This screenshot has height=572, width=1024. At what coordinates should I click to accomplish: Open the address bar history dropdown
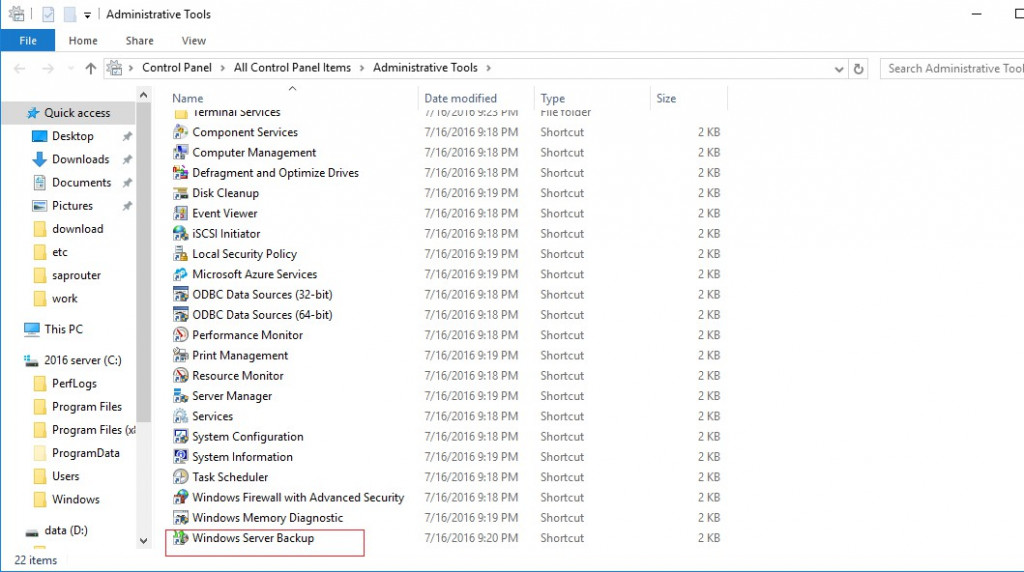[839, 69]
